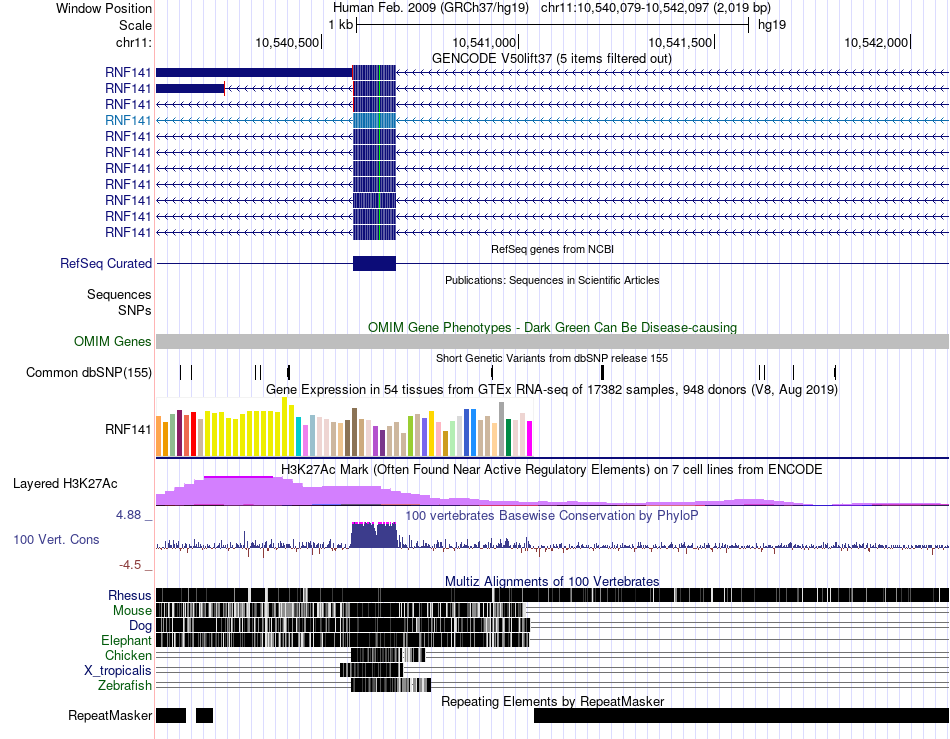Click the 10,541,500 ruler position

680,42
